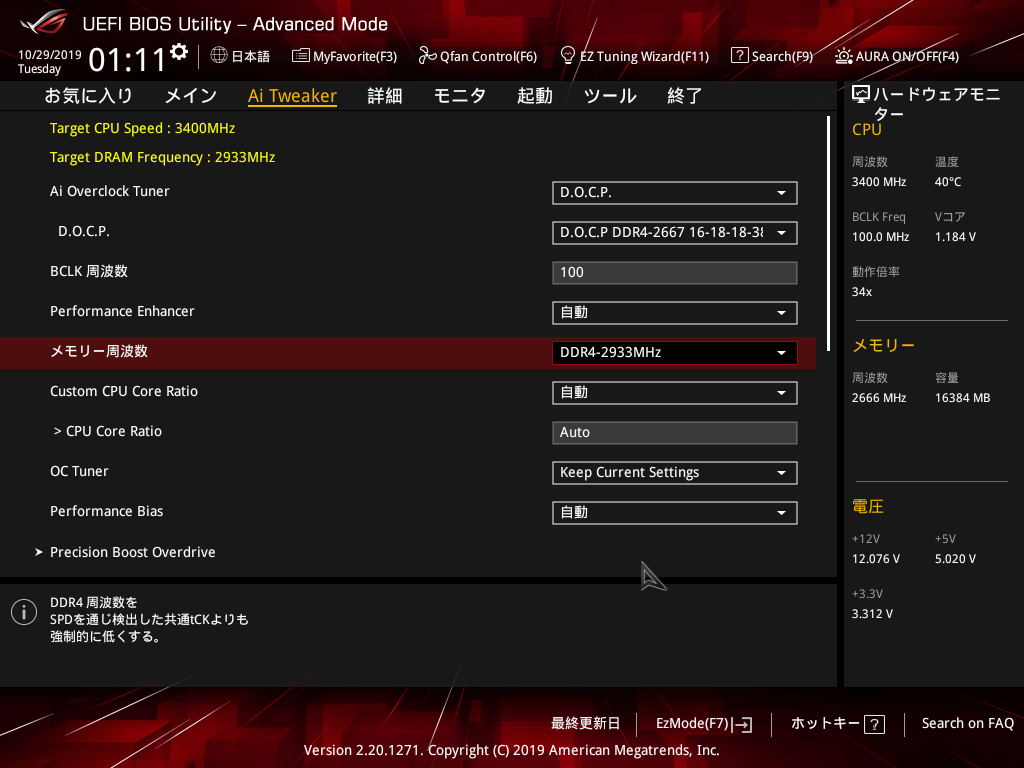Click the hardware monitor screen icon
This screenshot has width=1024, height=768.
[861, 95]
